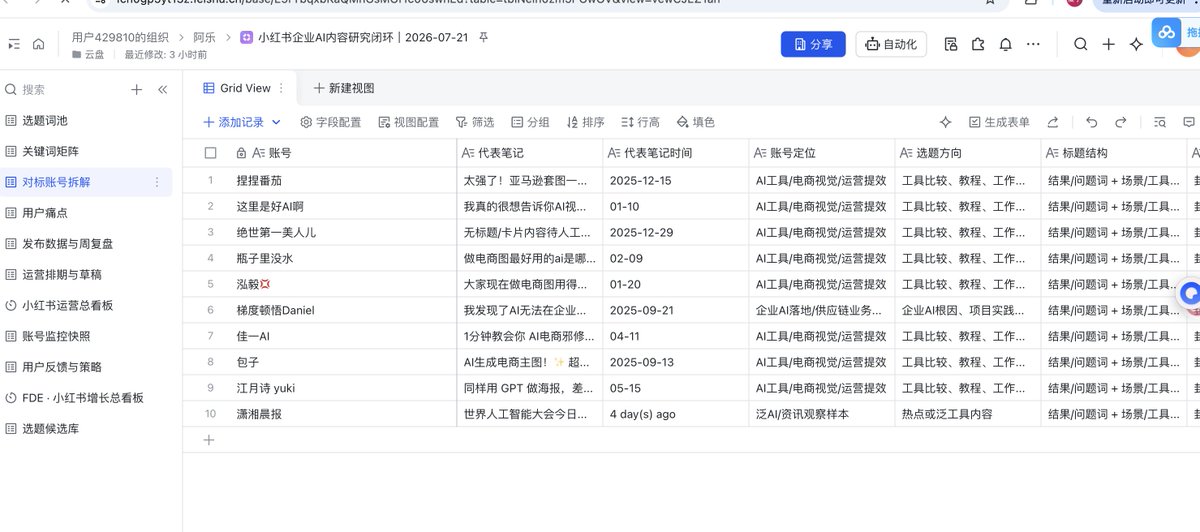Click the header plus create icon
The image size is (1200, 532).
[1108, 44]
